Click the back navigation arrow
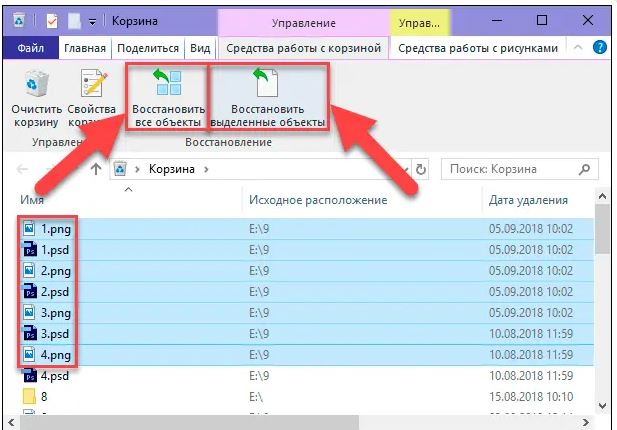The width and height of the screenshot is (617, 430). [22, 169]
